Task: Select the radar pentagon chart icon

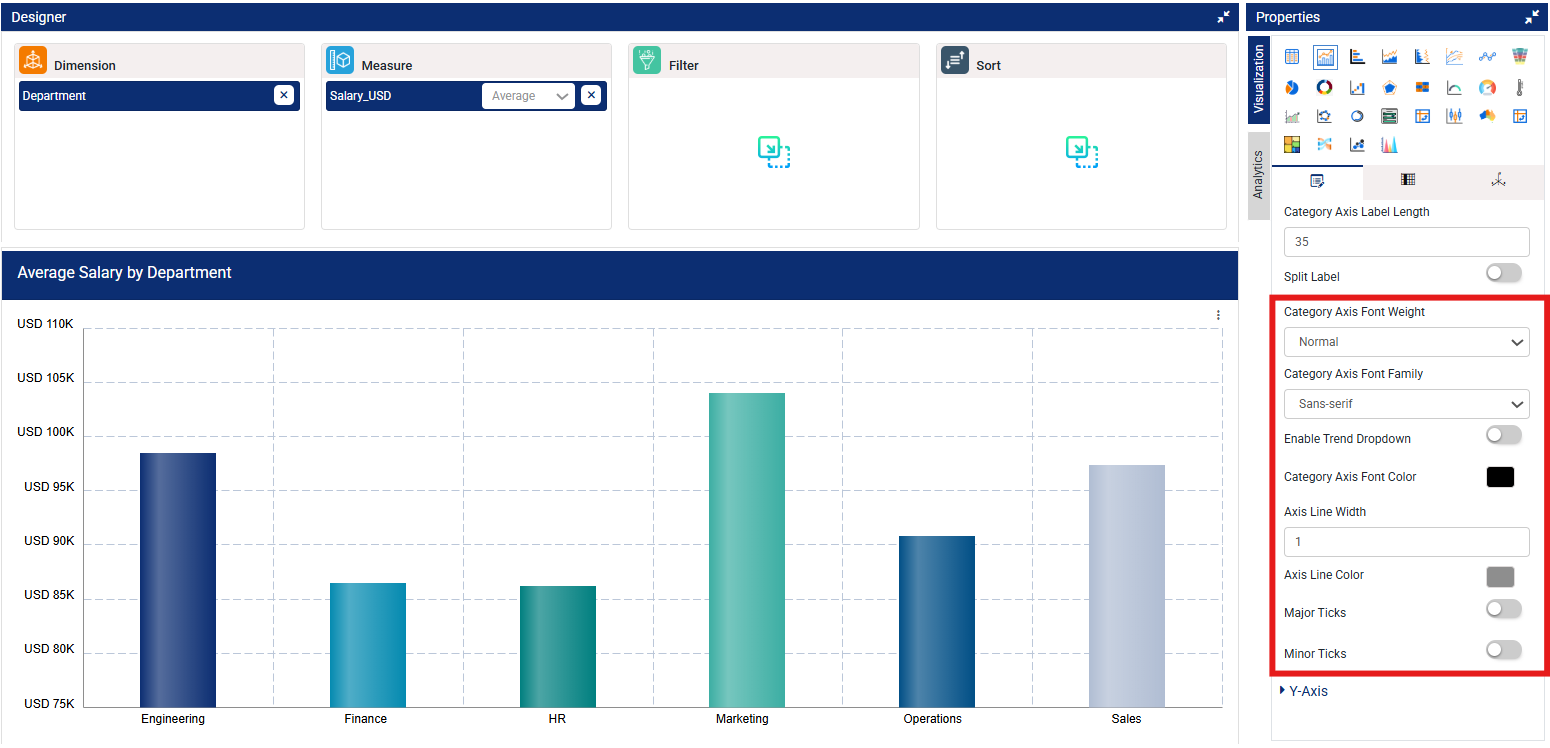Action: tap(1389, 88)
